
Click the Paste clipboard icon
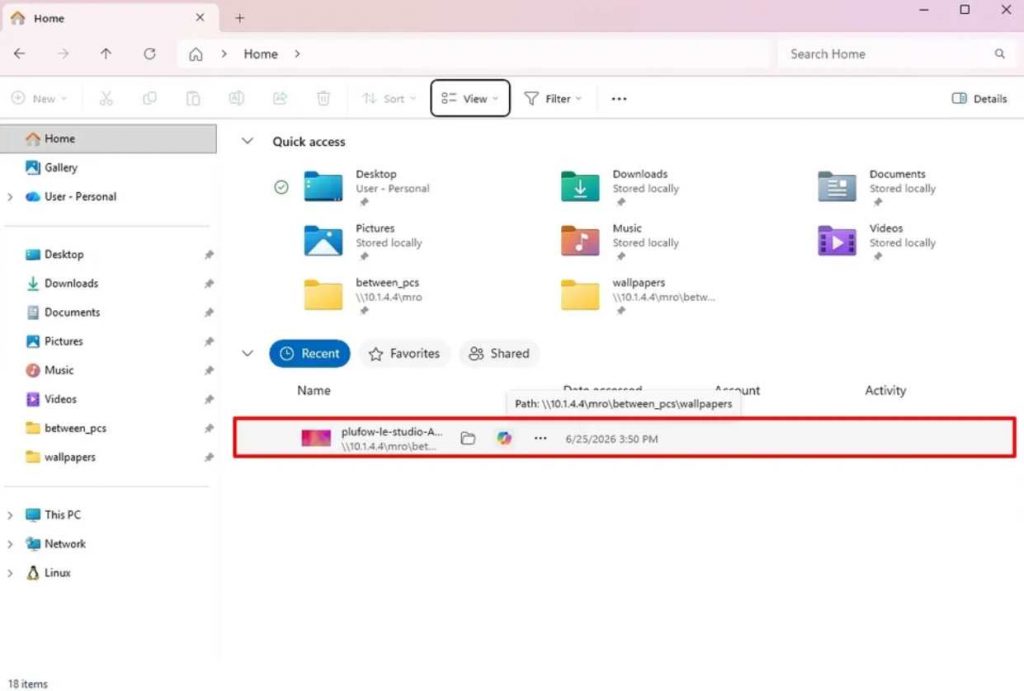tap(193, 99)
